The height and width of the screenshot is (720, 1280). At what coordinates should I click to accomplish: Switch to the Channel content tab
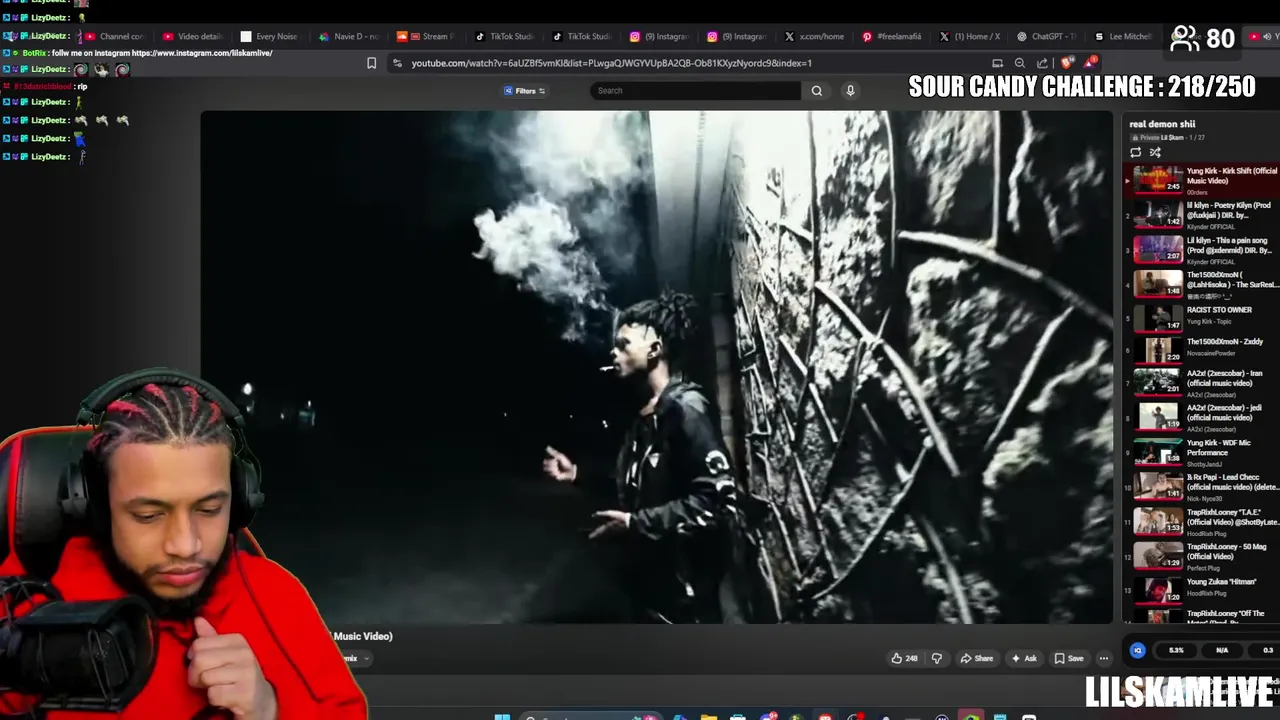(x=114, y=37)
